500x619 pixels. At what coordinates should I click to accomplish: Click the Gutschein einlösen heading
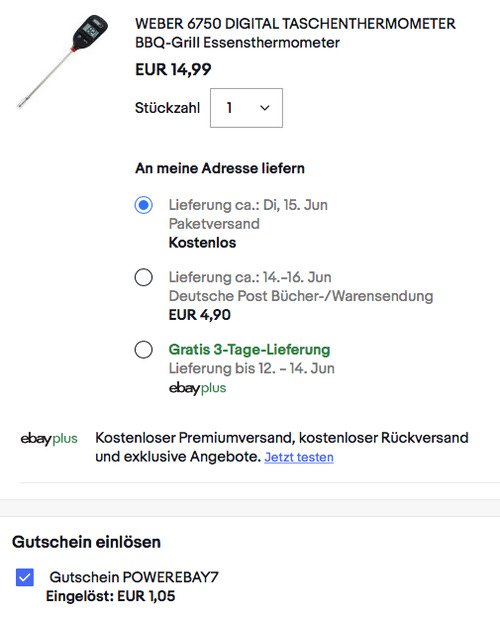pos(86,542)
